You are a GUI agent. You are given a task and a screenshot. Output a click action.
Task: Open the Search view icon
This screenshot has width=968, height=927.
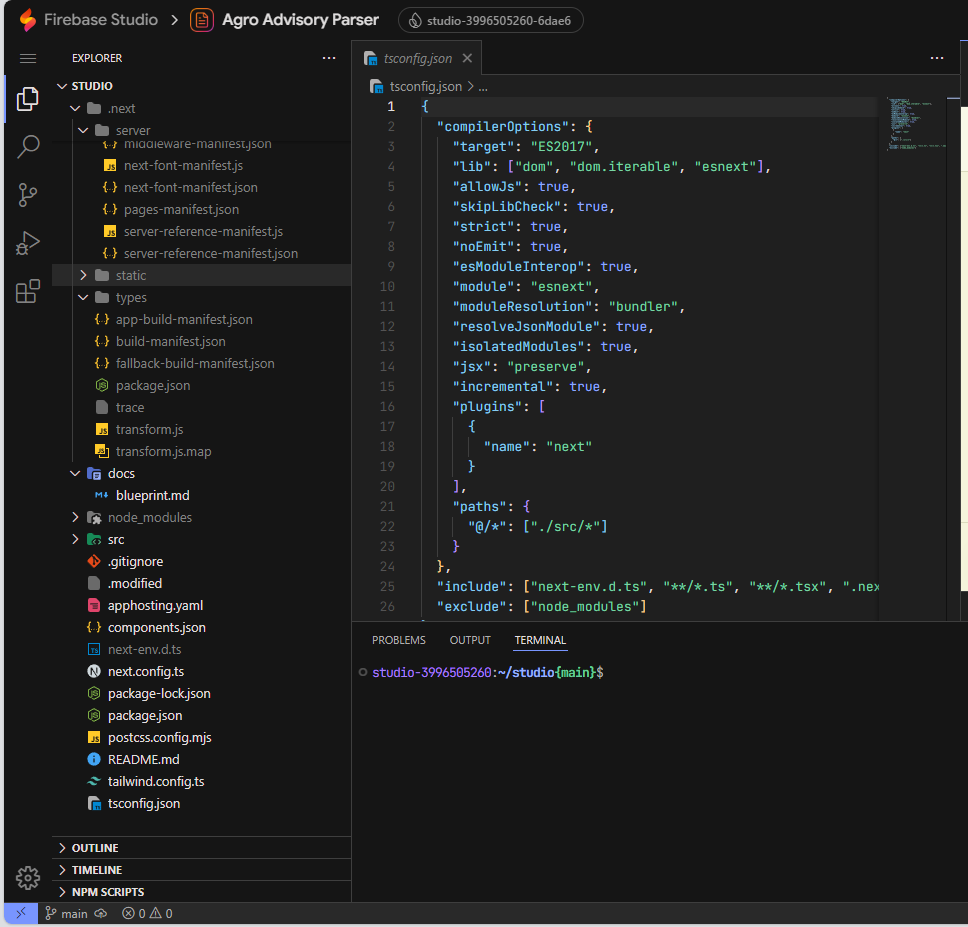pos(28,147)
